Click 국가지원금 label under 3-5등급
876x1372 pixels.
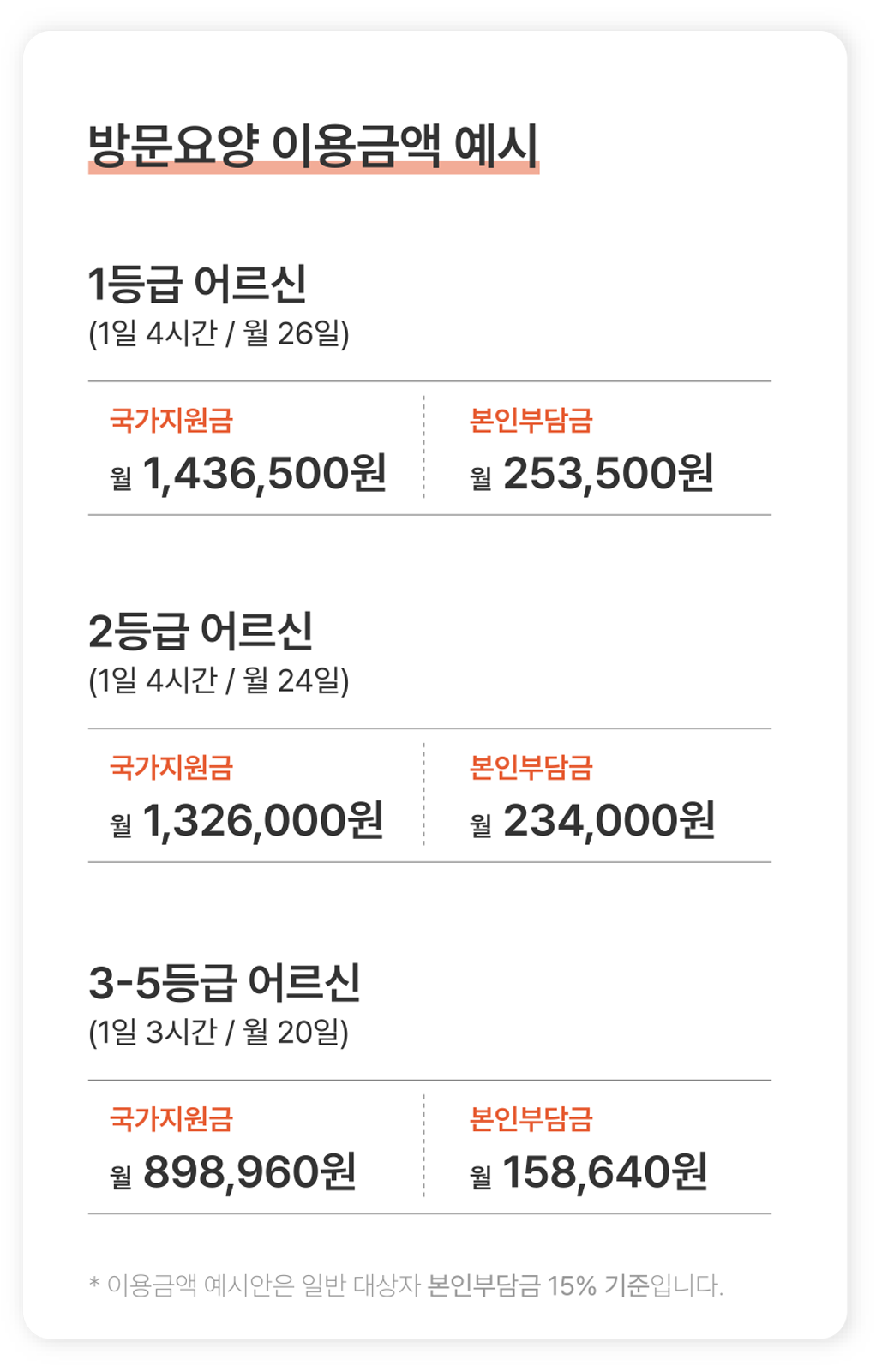[171, 1118]
